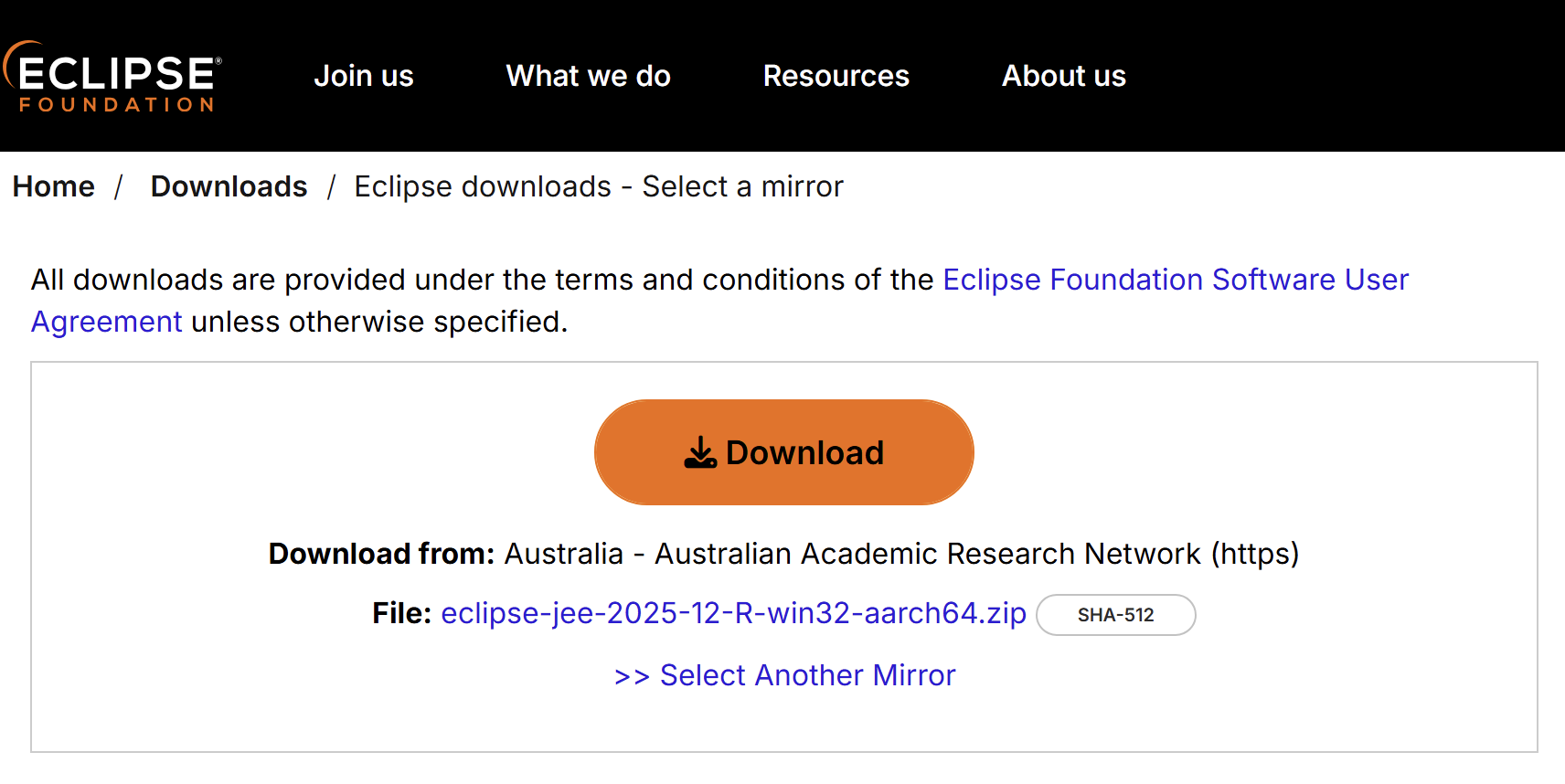Click the current breadcrumb labeled Select a mirror

(599, 186)
